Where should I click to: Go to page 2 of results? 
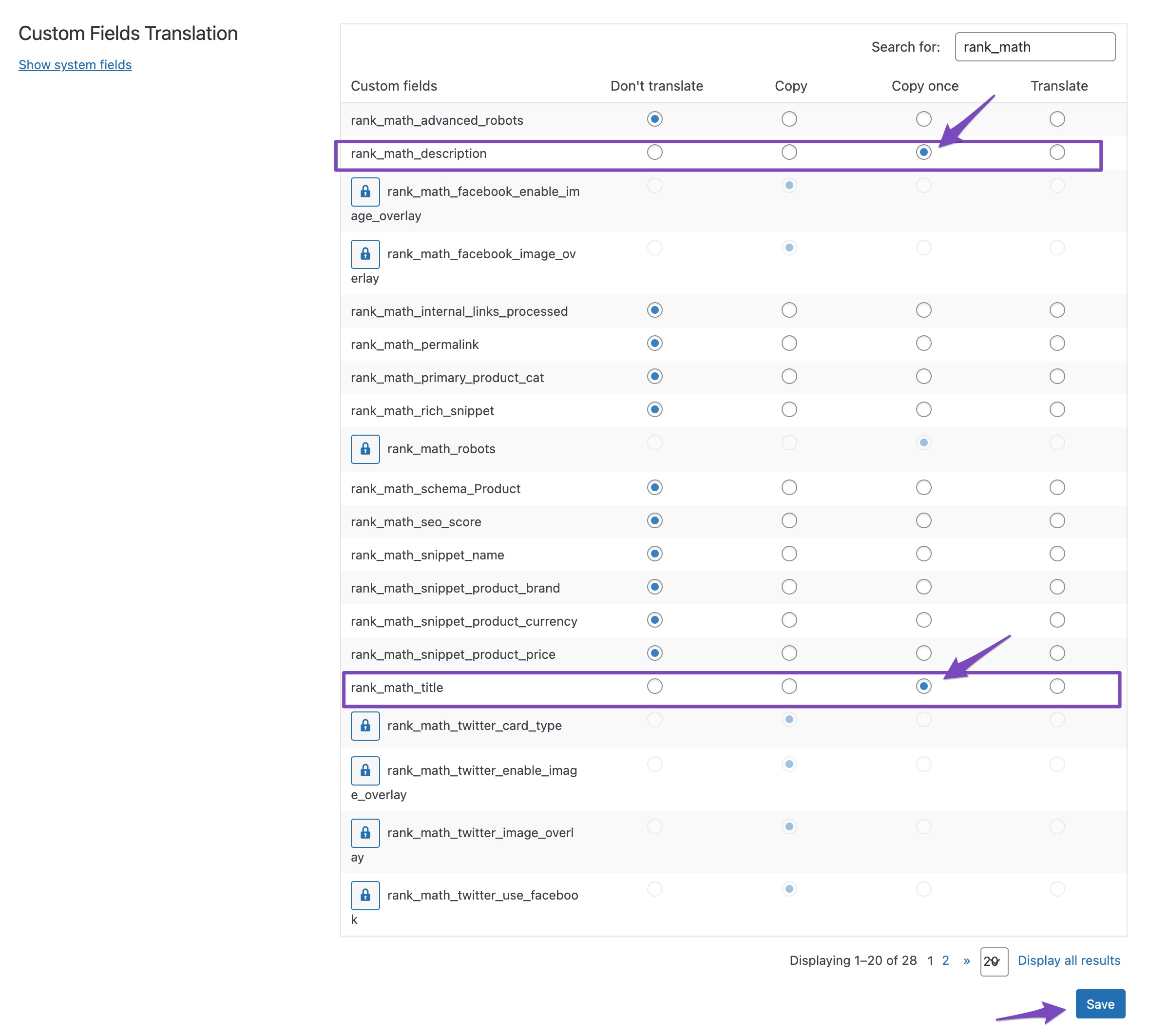945,961
